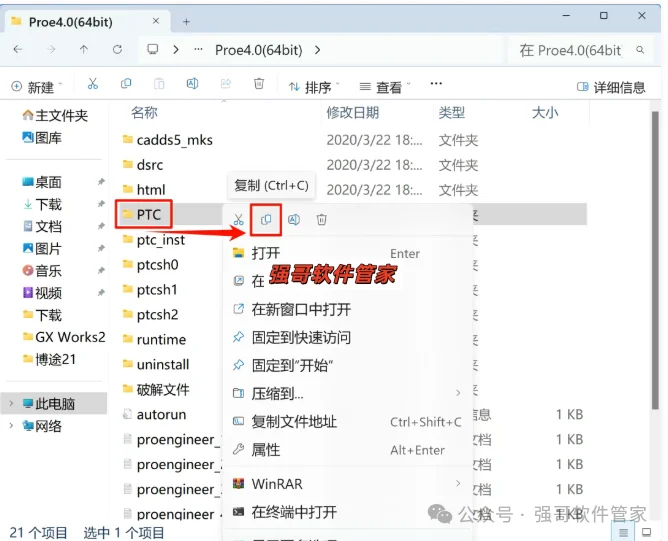Go up one folder level
This screenshot has height=541, width=668.
84,50
